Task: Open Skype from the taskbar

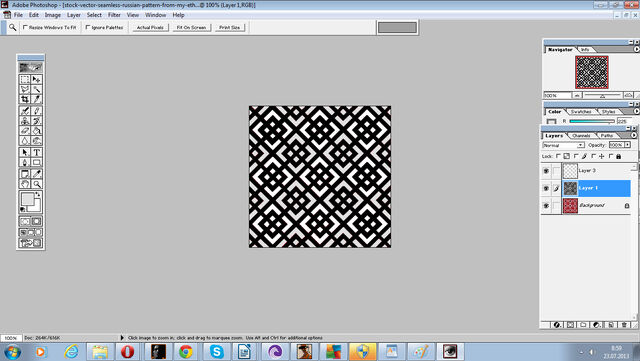Action: point(216,352)
